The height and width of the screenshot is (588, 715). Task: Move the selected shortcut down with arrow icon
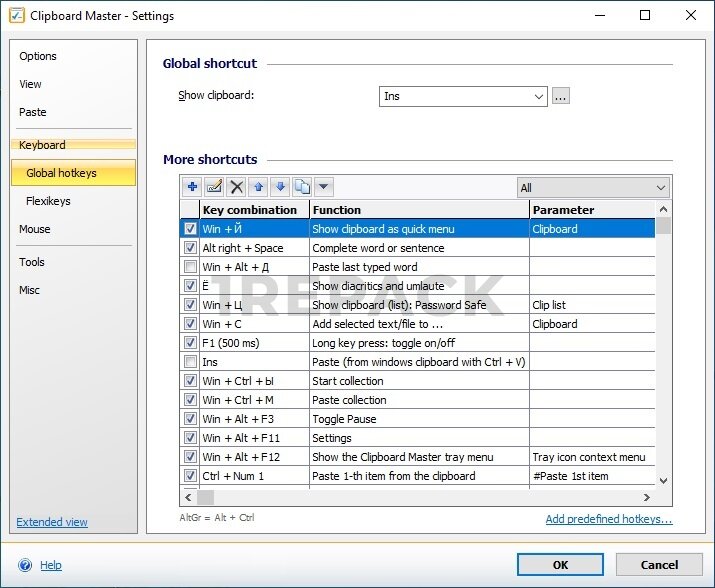coord(280,187)
